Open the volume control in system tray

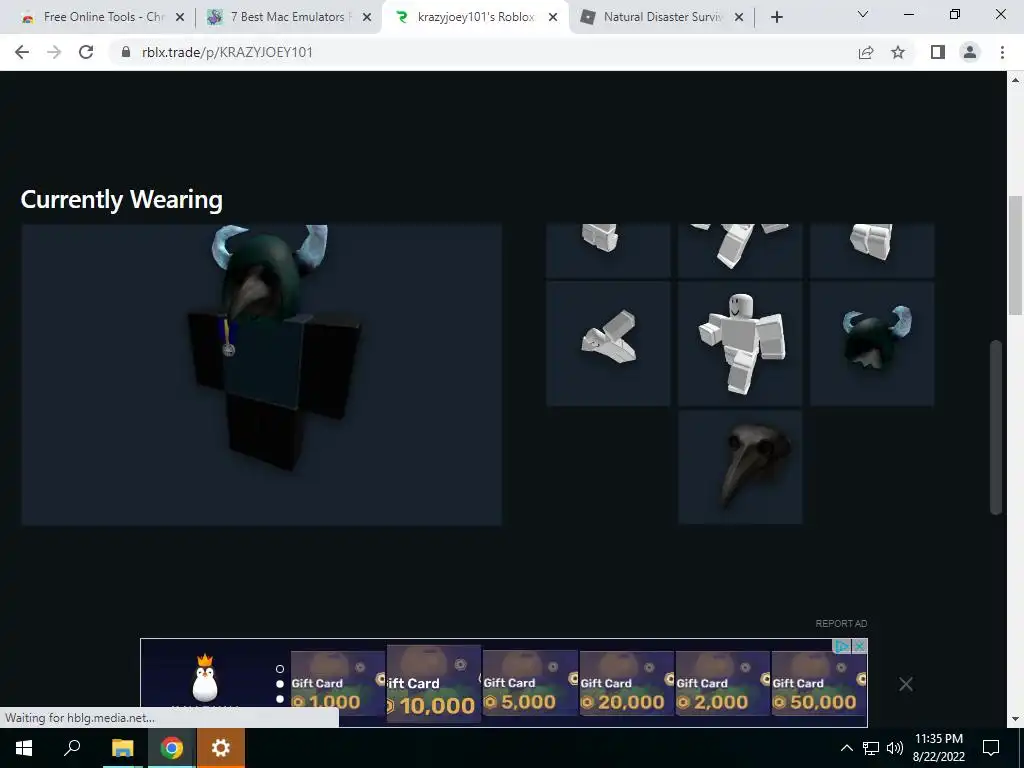pos(895,748)
